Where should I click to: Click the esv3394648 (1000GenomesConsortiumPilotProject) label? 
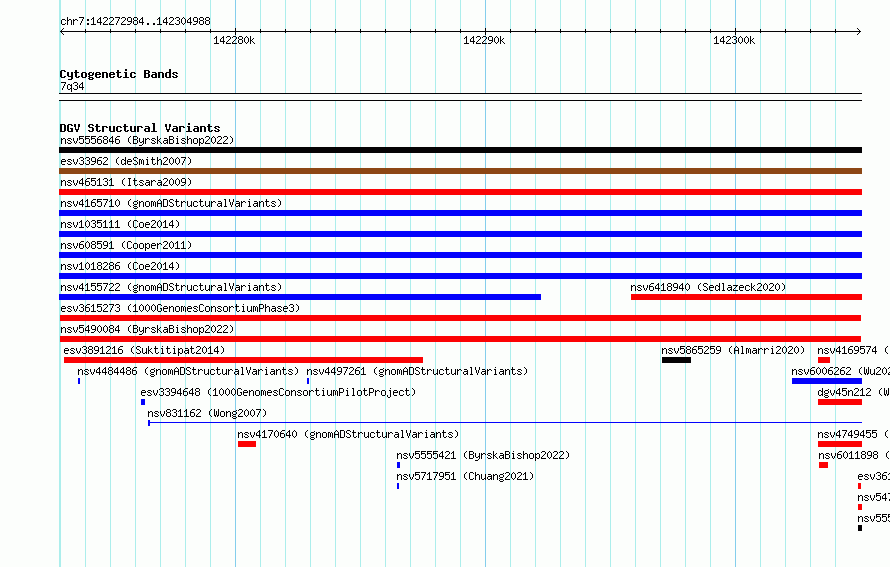(278, 392)
